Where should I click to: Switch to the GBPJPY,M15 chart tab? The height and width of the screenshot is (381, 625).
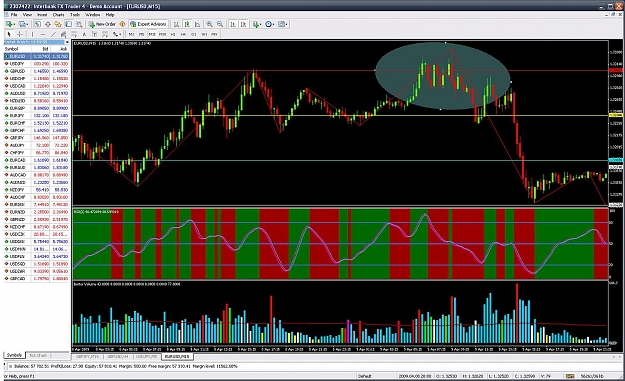click(x=87, y=356)
